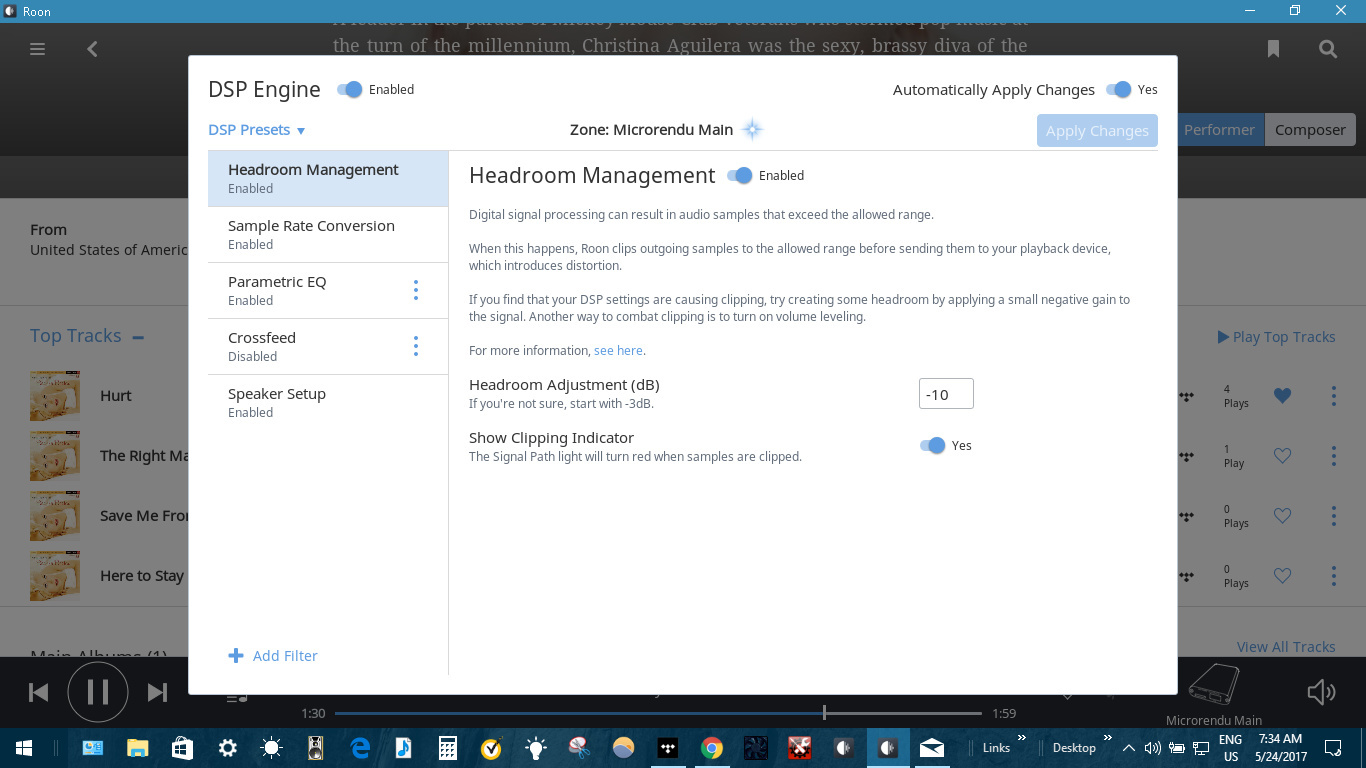Click the Hurt album art thumbnail
The image size is (1366, 768).
[55, 396]
